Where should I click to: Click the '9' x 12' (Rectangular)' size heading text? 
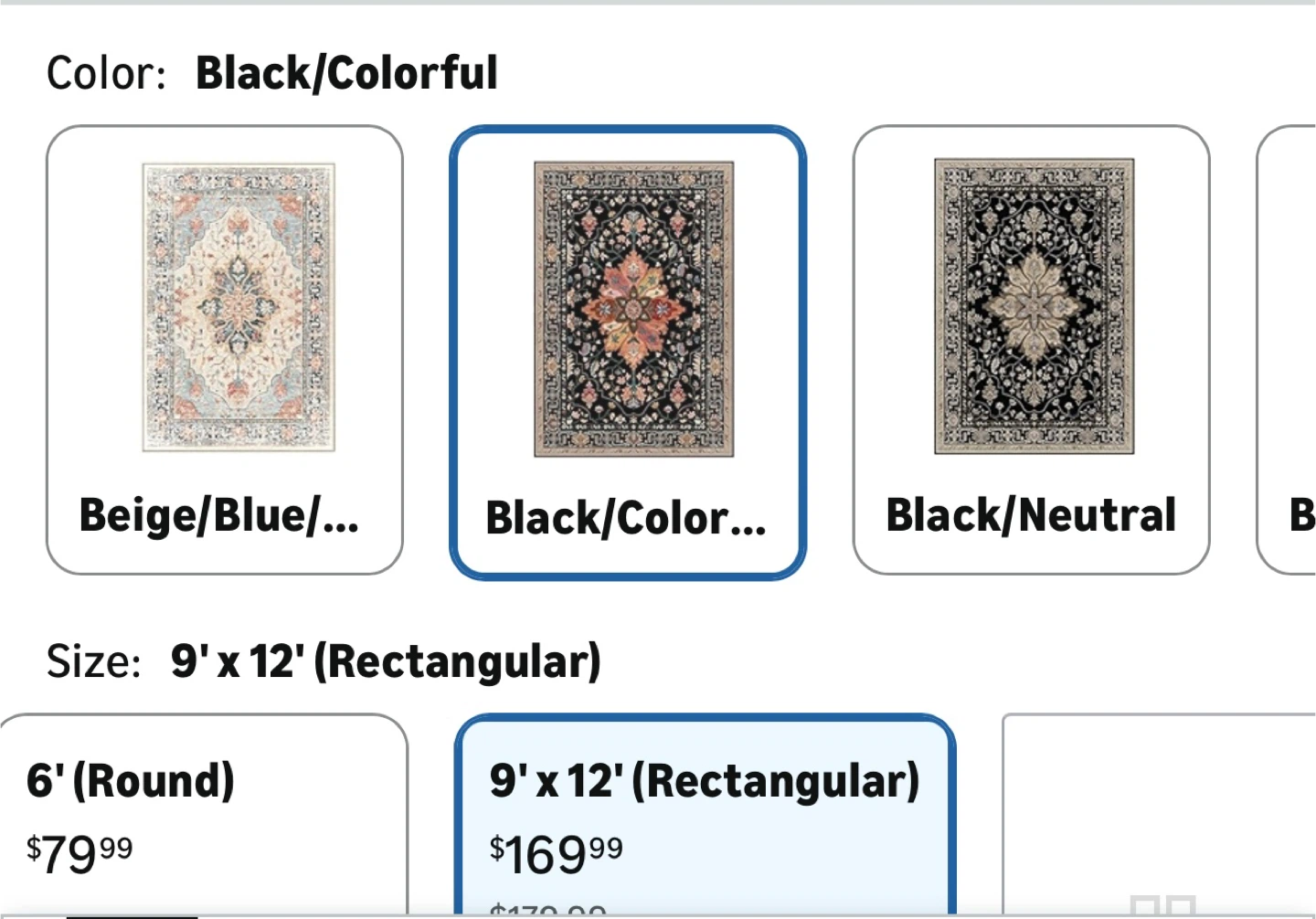[386, 661]
